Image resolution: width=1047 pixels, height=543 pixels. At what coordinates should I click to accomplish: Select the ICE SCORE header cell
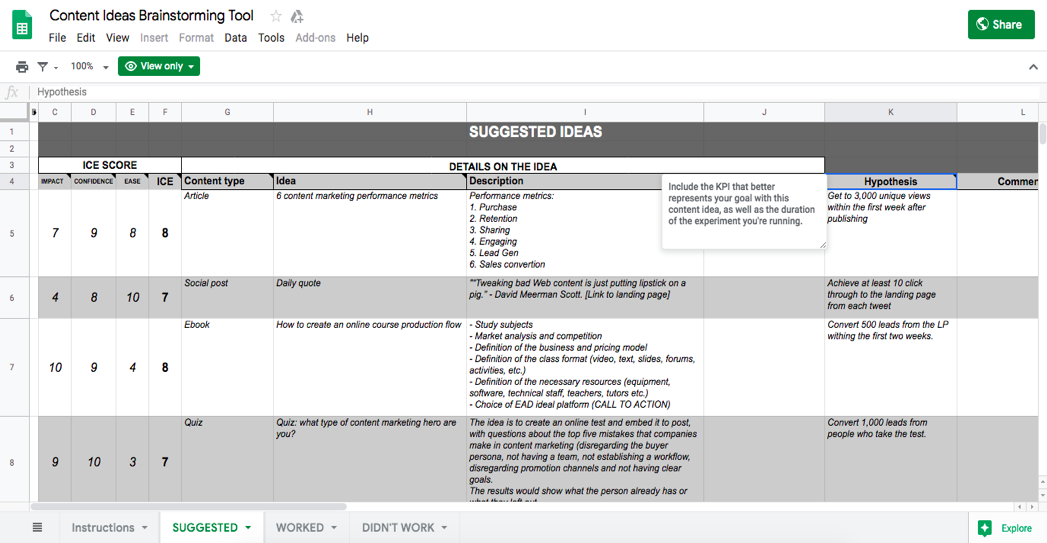[x=110, y=165]
